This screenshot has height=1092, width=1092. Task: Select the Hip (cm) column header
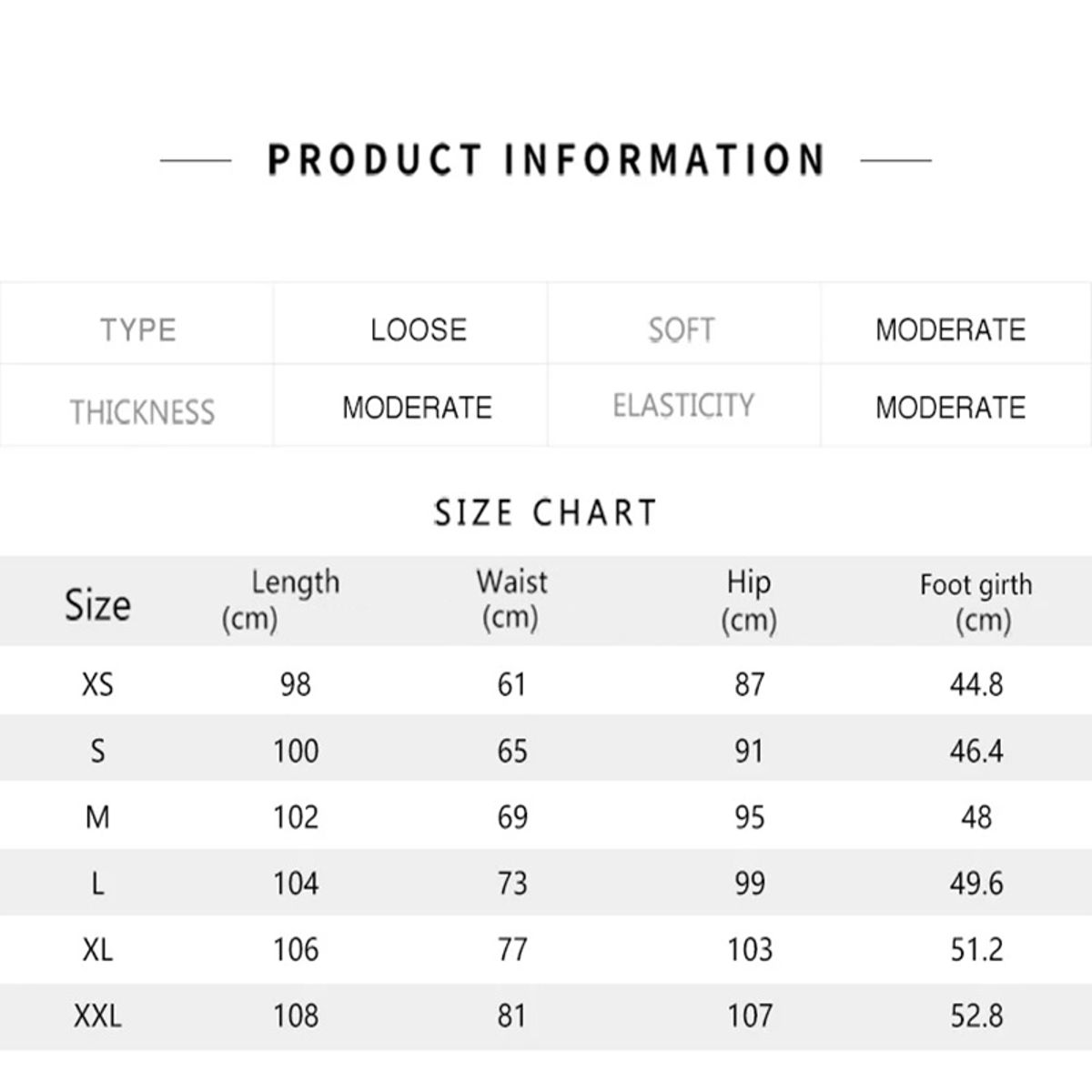pos(749,600)
